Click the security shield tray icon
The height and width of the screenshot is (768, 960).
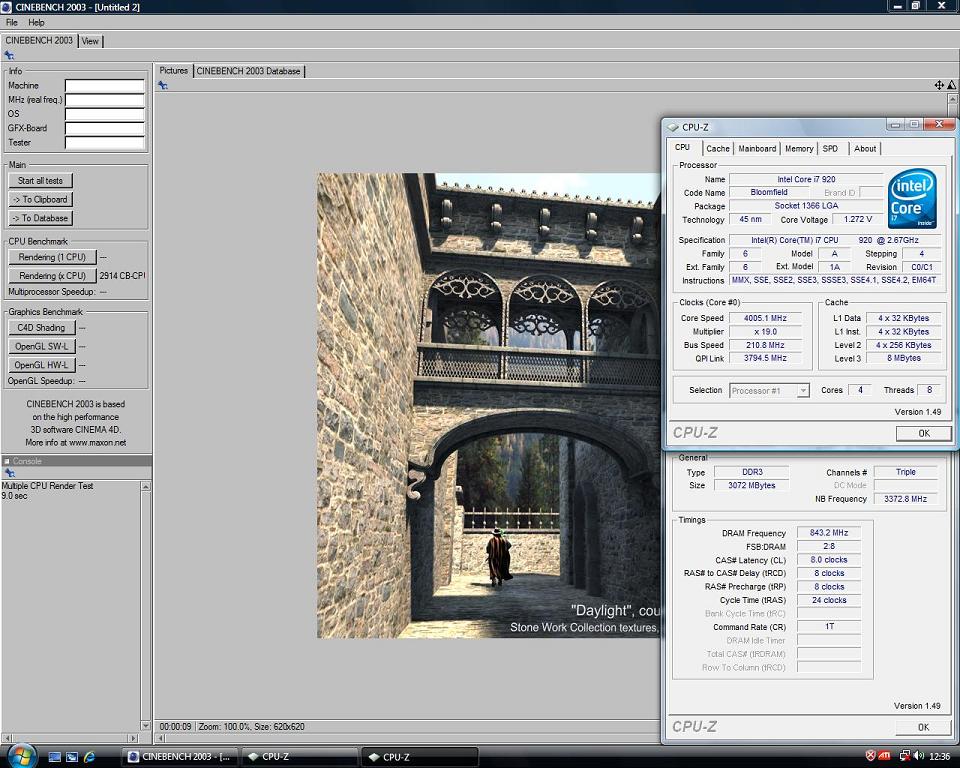point(870,756)
